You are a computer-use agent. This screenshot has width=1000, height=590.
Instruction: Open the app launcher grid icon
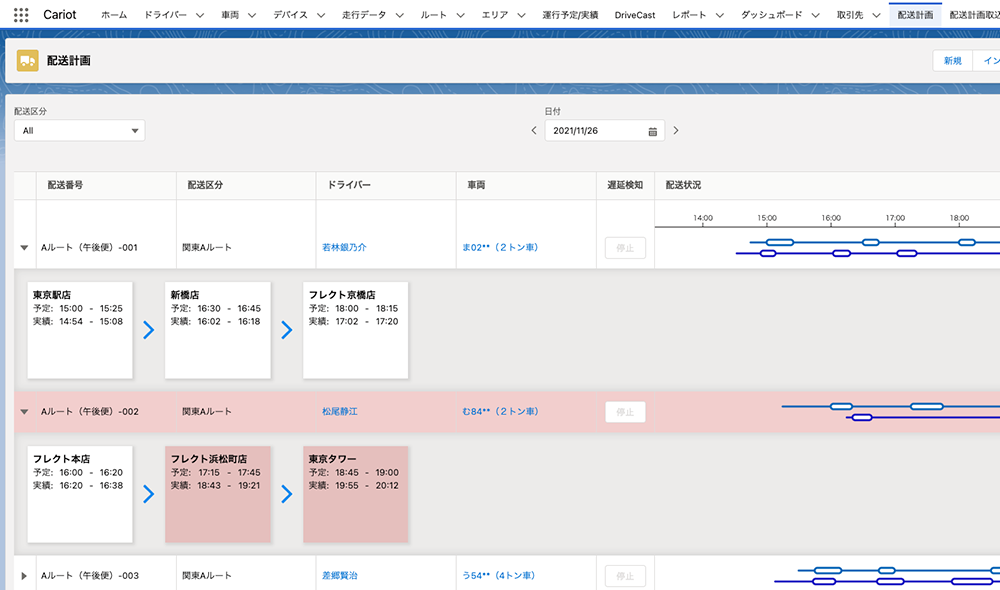tap(21, 15)
